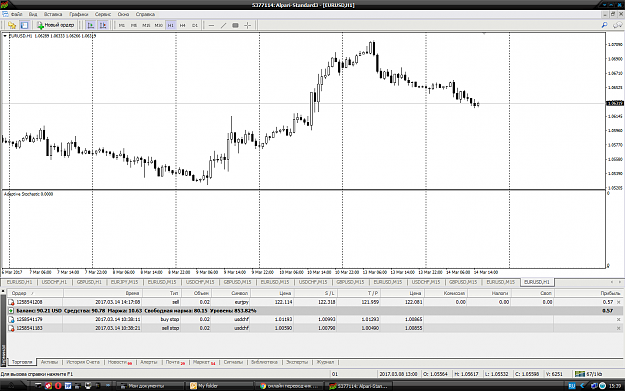Image resolution: width=625 pixels, height=391 pixels.
Task: Switch to the Chrome онлайн перевод taskbar window
Action: click(x=289, y=385)
